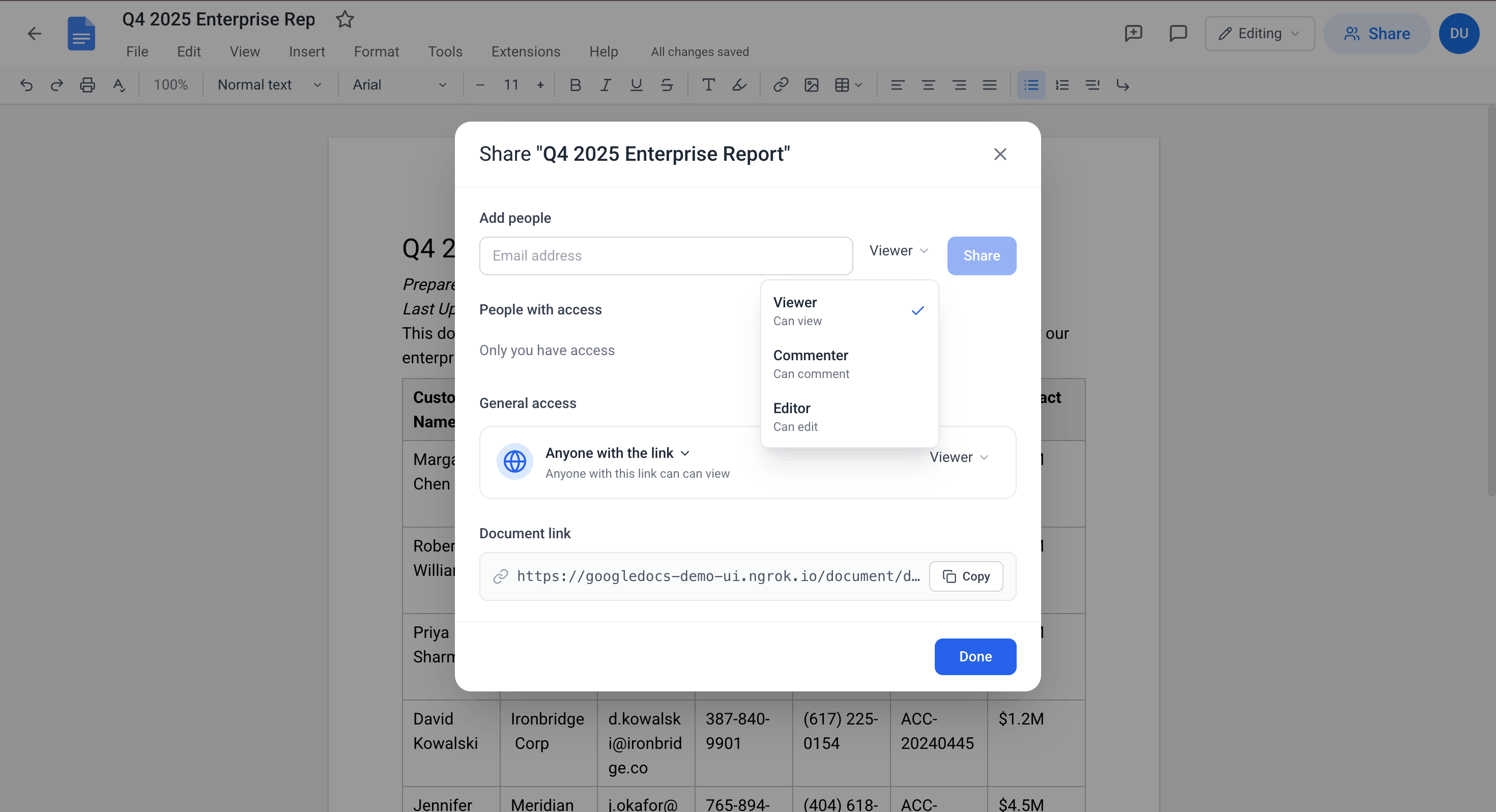Viewport: 1496px width, 812px height.
Task: Align text center
Action: tap(928, 85)
